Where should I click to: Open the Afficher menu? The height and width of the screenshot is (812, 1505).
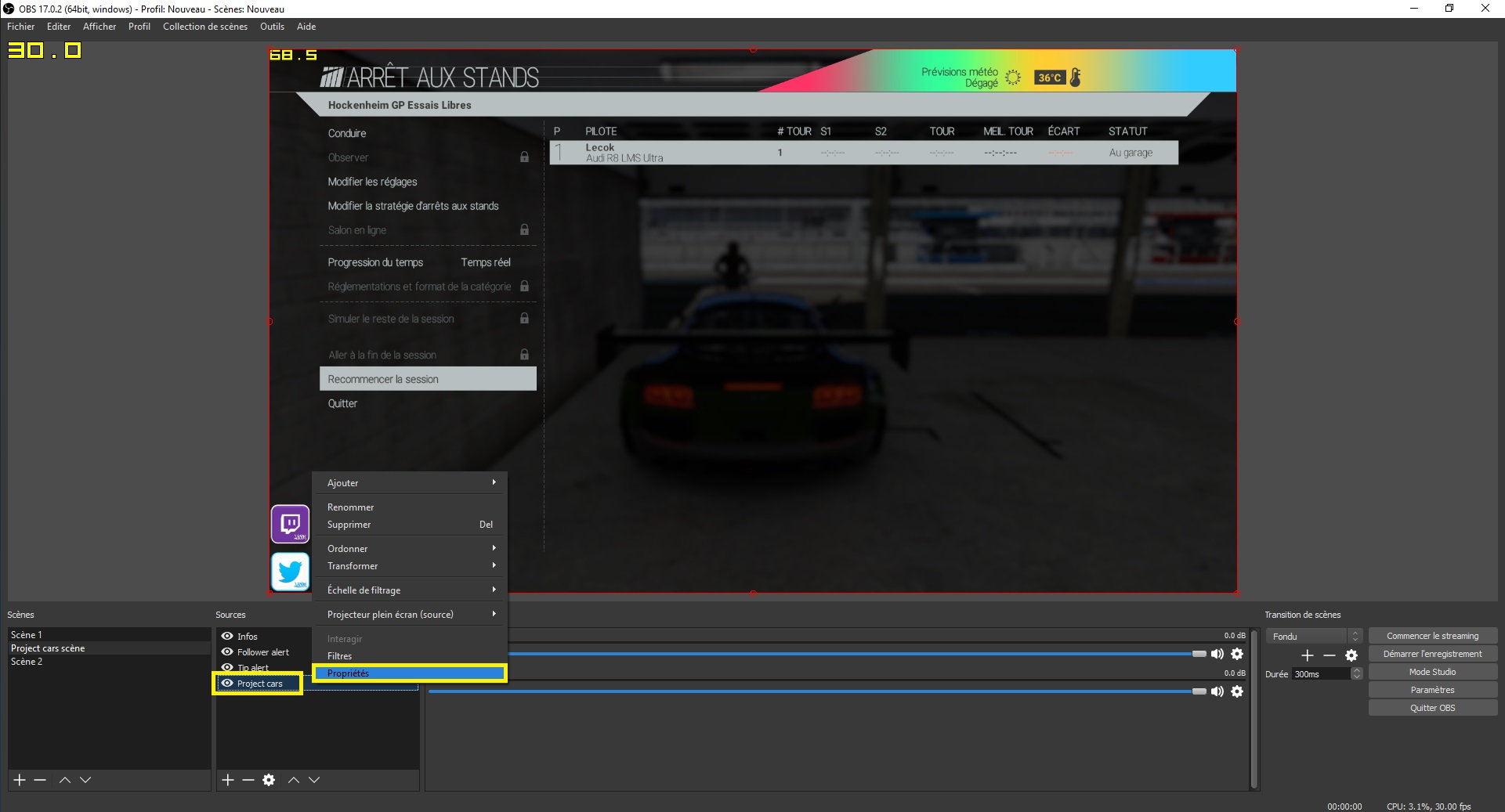pyautogui.click(x=99, y=27)
